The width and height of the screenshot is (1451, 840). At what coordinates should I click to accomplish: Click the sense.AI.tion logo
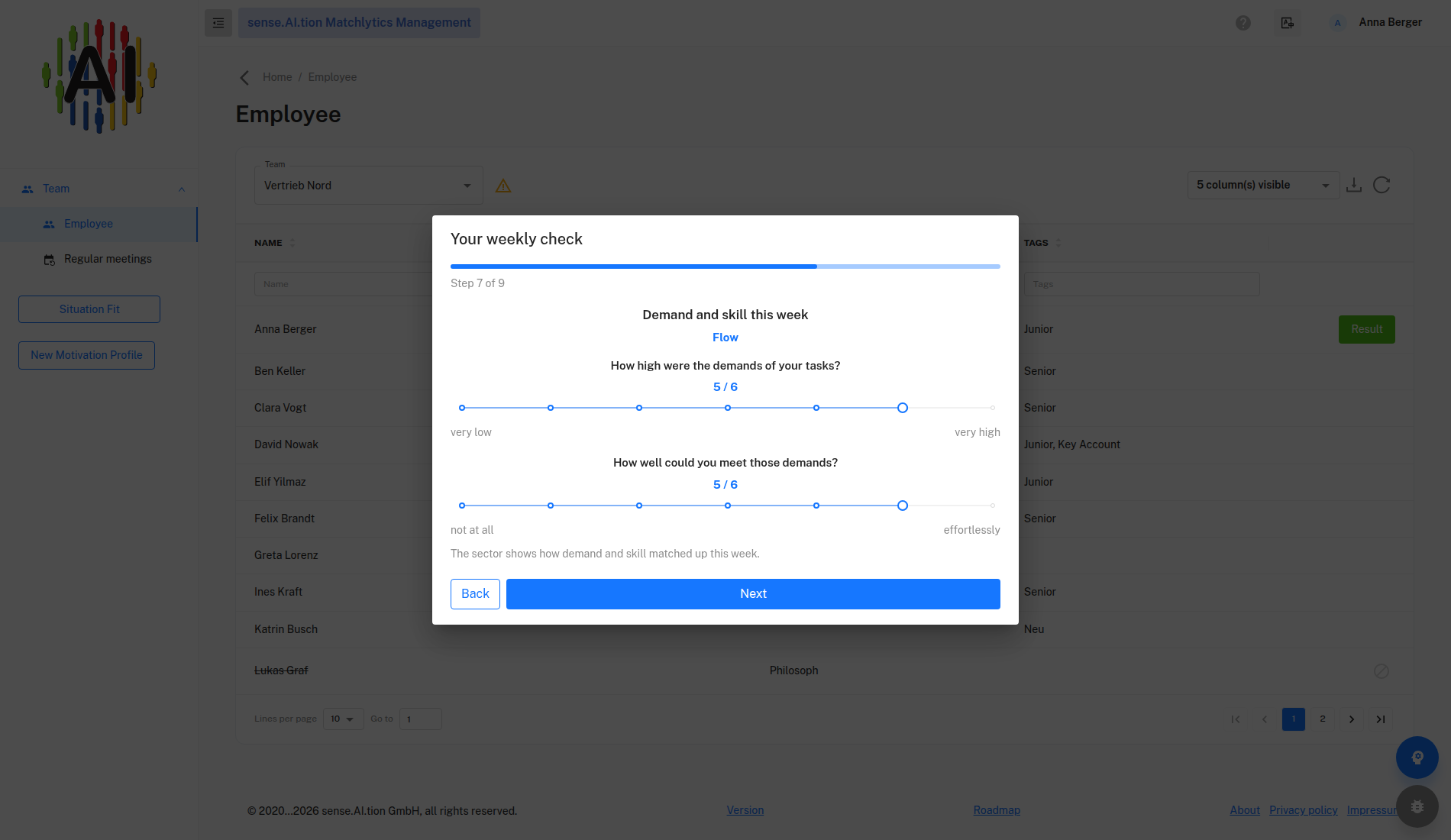pos(99,76)
